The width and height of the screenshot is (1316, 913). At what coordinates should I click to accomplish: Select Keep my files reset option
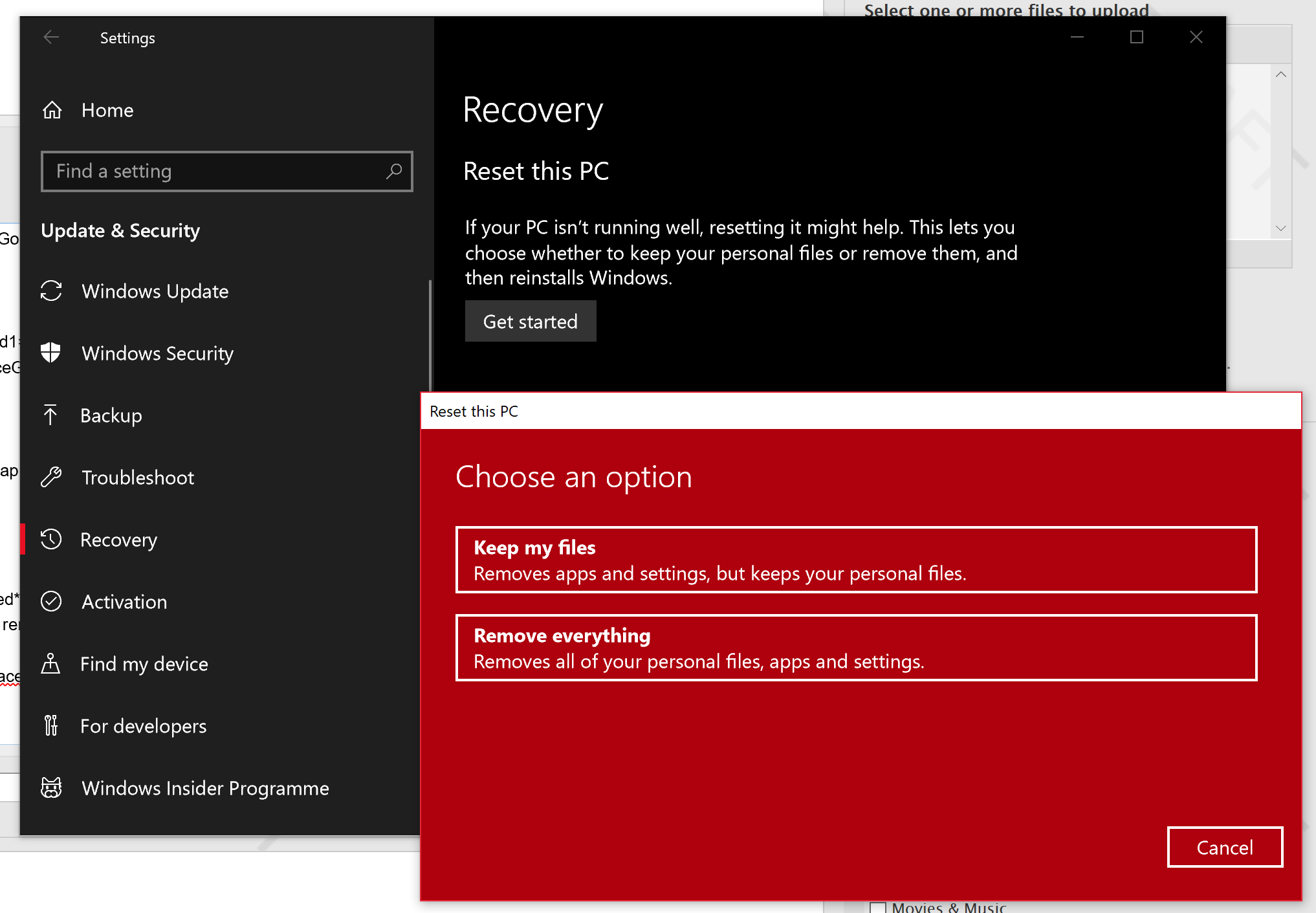pyautogui.click(x=858, y=559)
